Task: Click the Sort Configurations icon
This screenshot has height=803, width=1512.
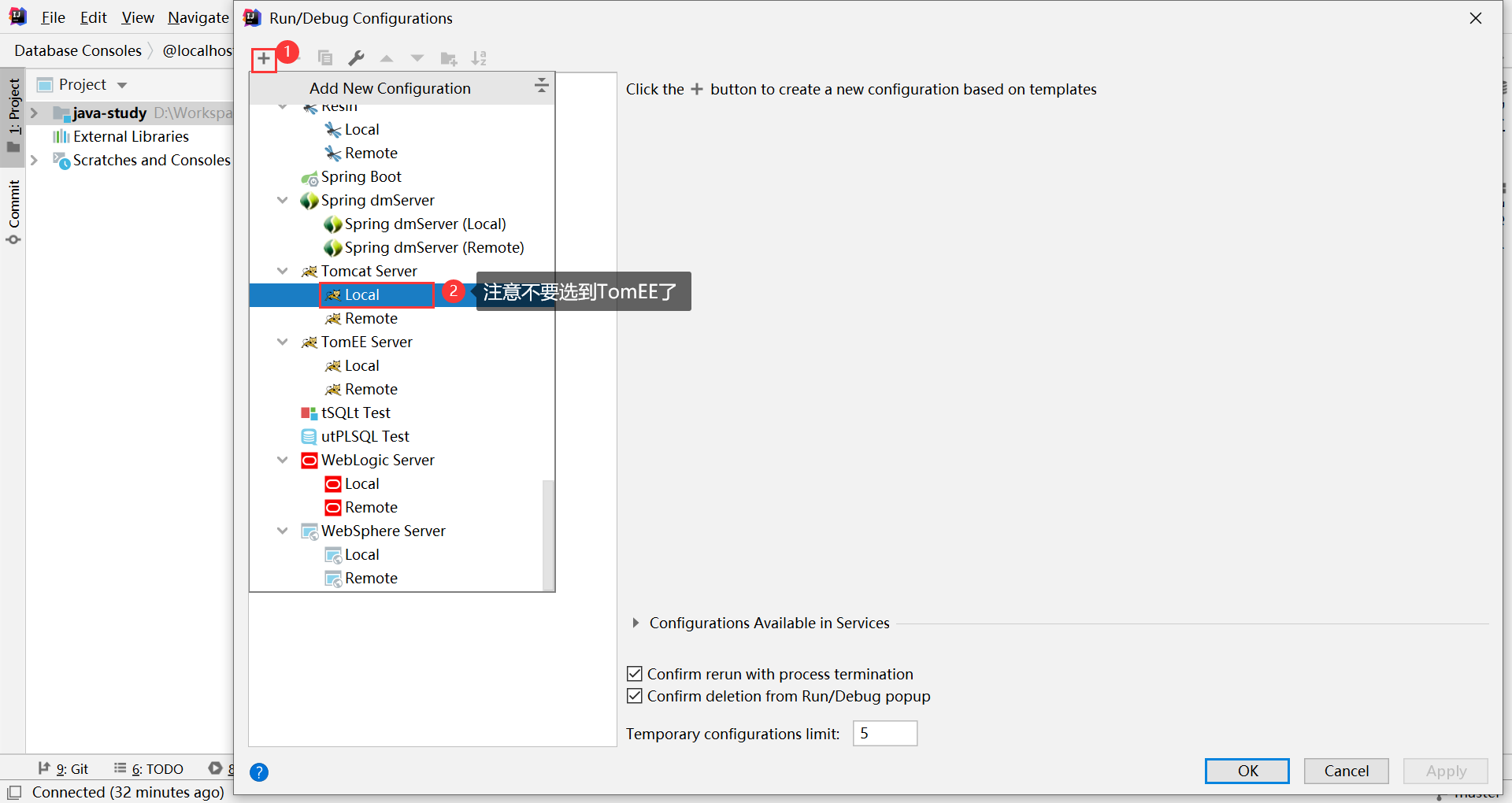Action: pyautogui.click(x=479, y=58)
